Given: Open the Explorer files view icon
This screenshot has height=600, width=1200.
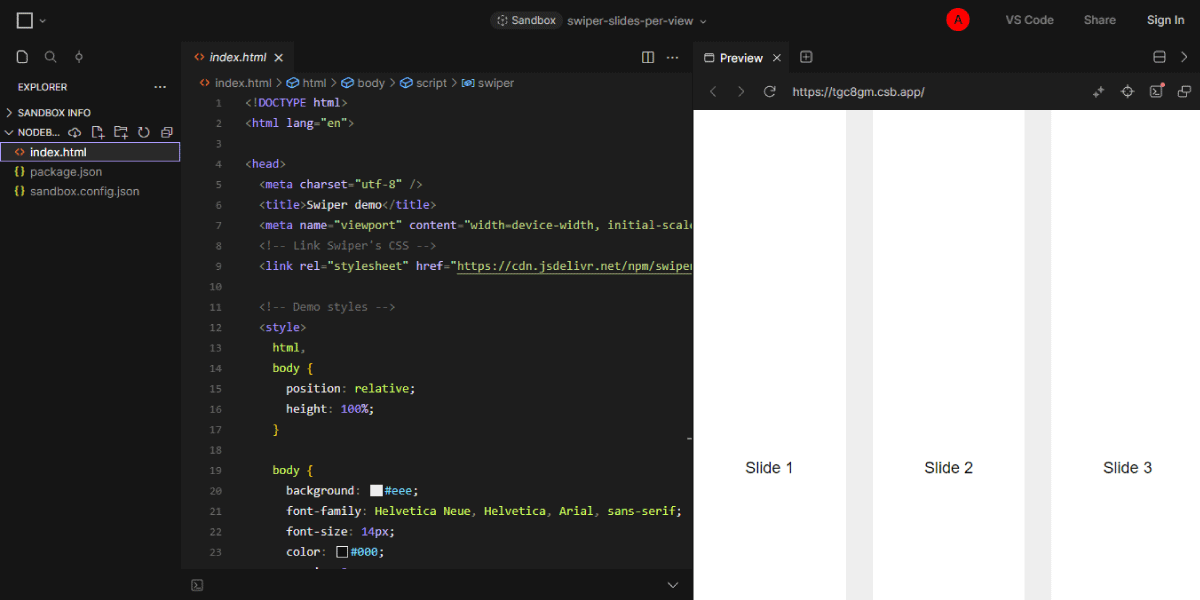Looking at the screenshot, I should pyautogui.click(x=23, y=57).
